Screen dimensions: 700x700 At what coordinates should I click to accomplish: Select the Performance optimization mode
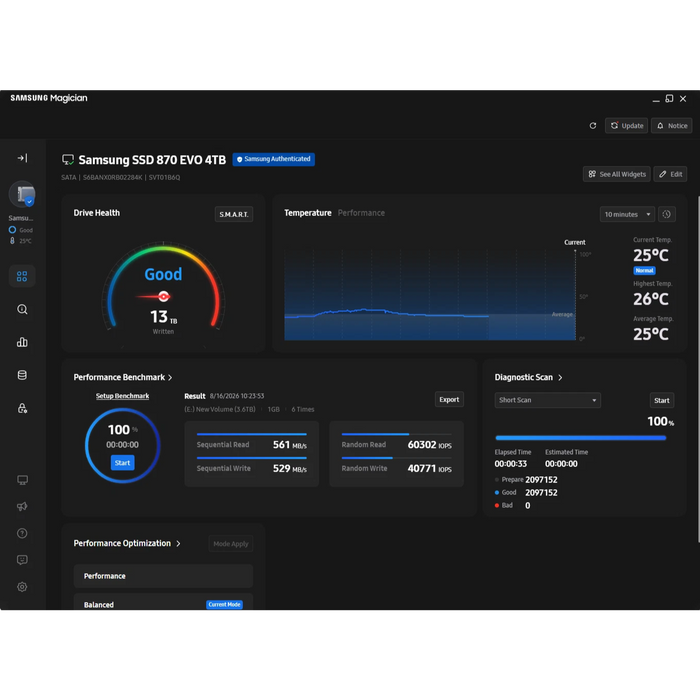[x=163, y=576]
